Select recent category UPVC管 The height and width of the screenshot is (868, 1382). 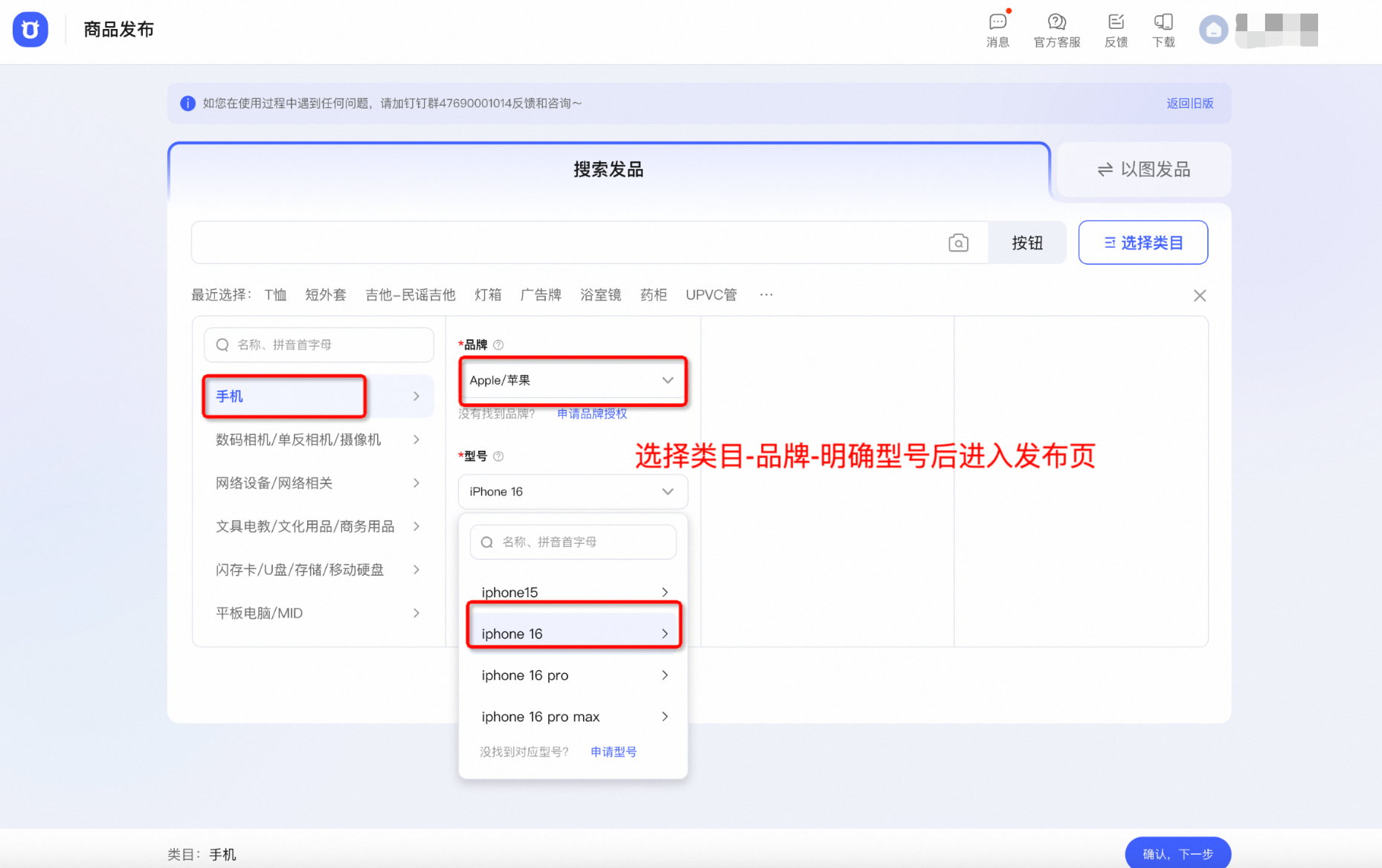pyautogui.click(x=711, y=295)
